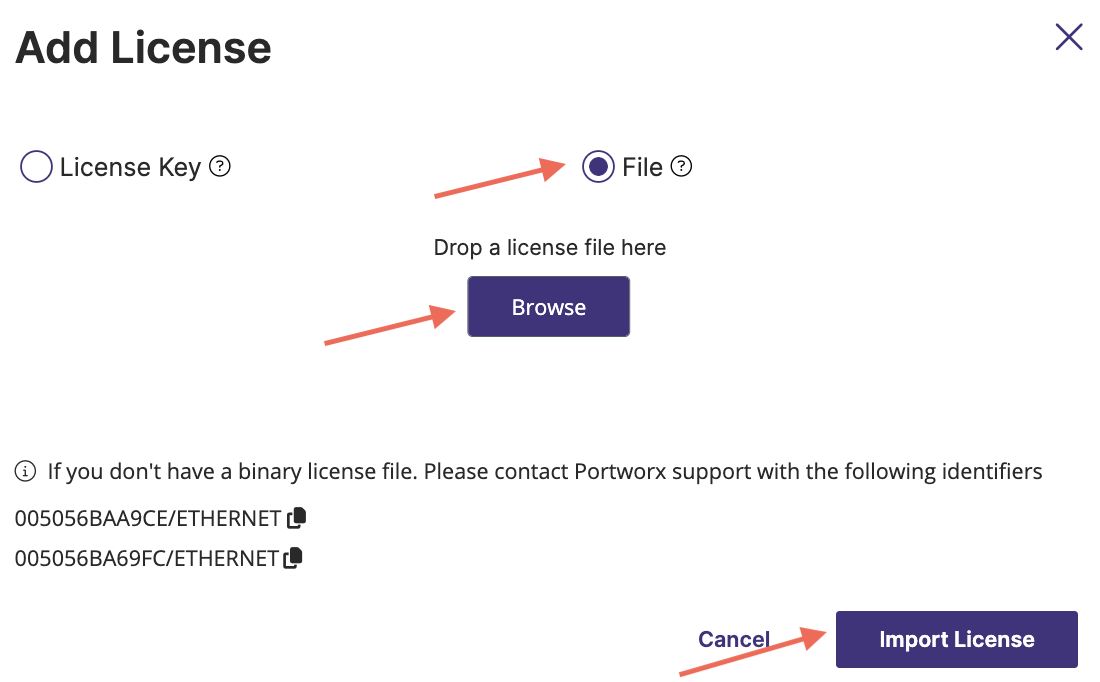
Task: Select the File radio button
Action: click(598, 167)
